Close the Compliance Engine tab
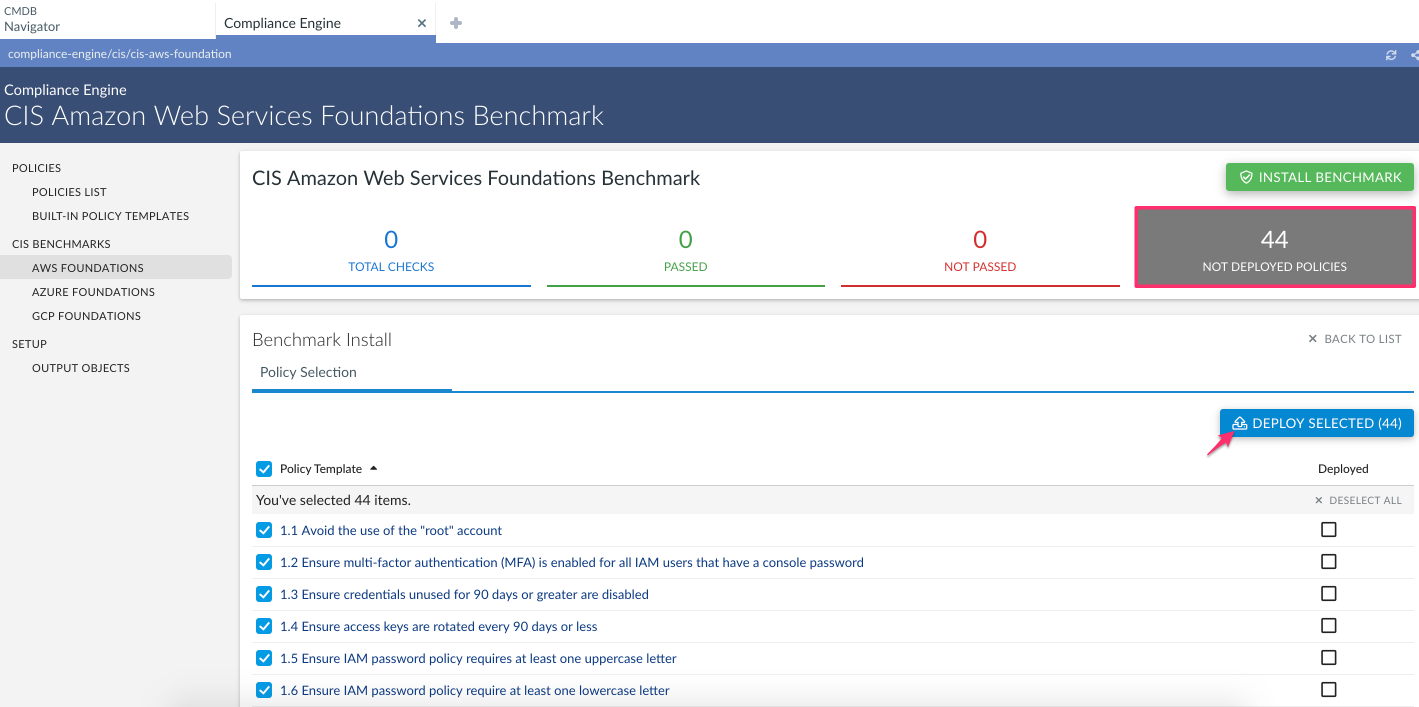 pyautogui.click(x=422, y=23)
